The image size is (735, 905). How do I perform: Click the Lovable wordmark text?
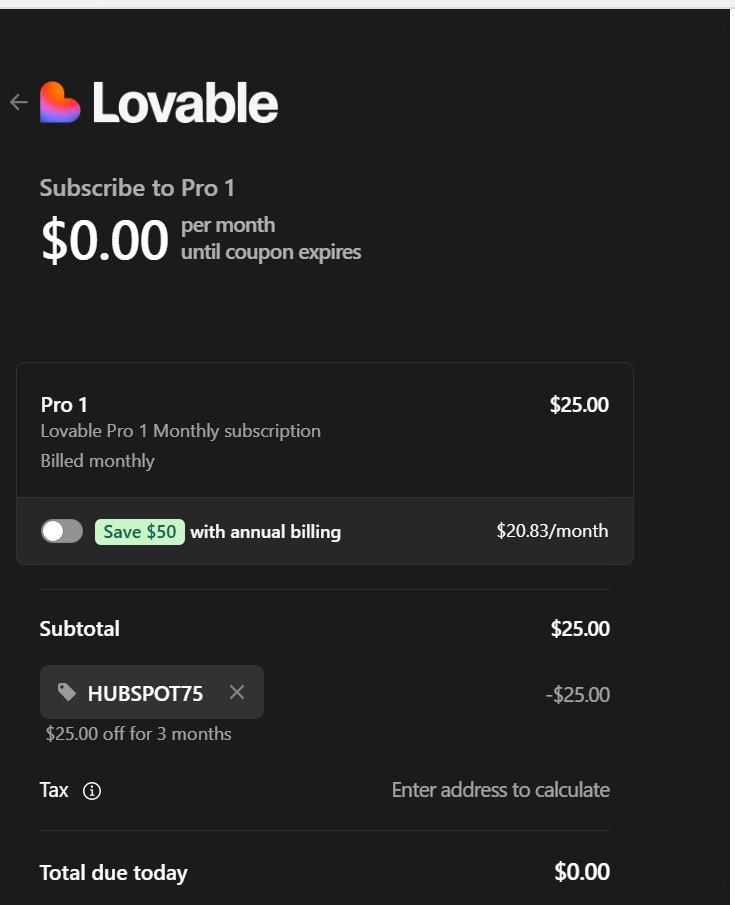(185, 103)
